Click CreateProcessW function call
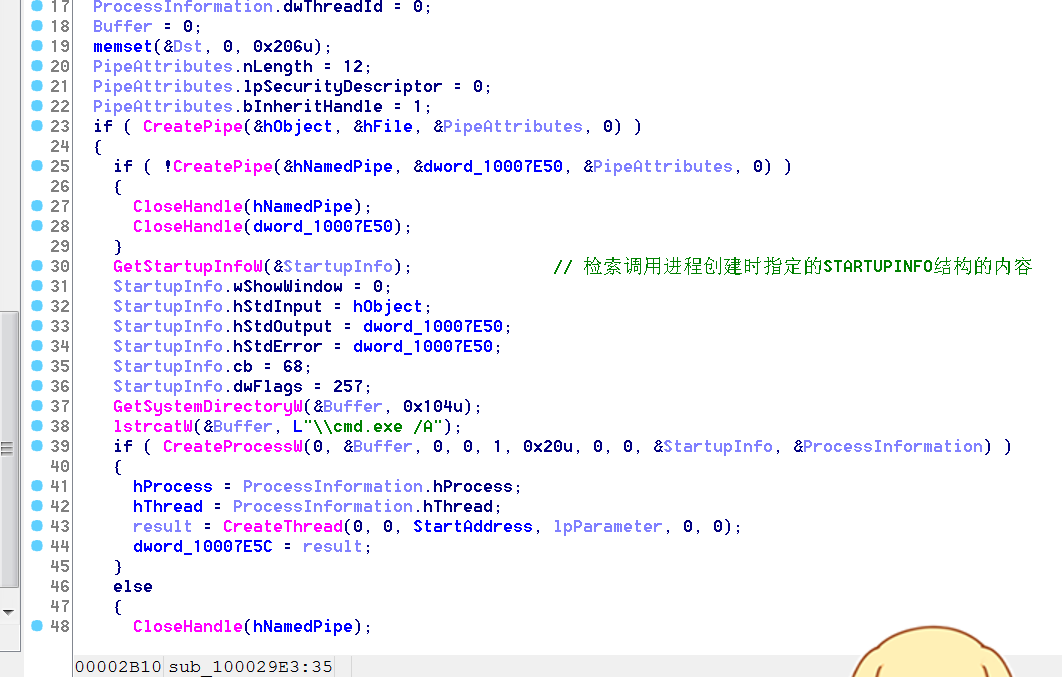The width and height of the screenshot is (1062, 677). [233, 447]
